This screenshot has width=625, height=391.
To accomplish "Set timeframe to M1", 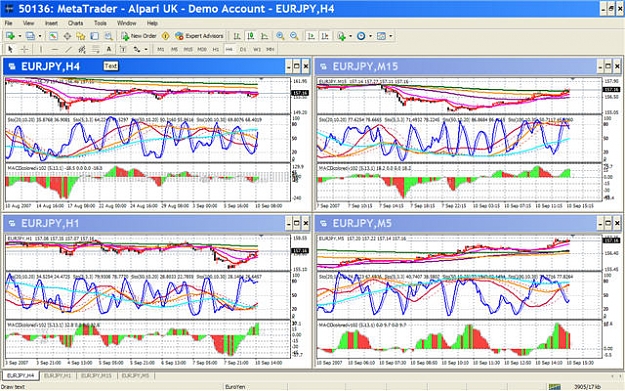I will (x=161, y=49).
